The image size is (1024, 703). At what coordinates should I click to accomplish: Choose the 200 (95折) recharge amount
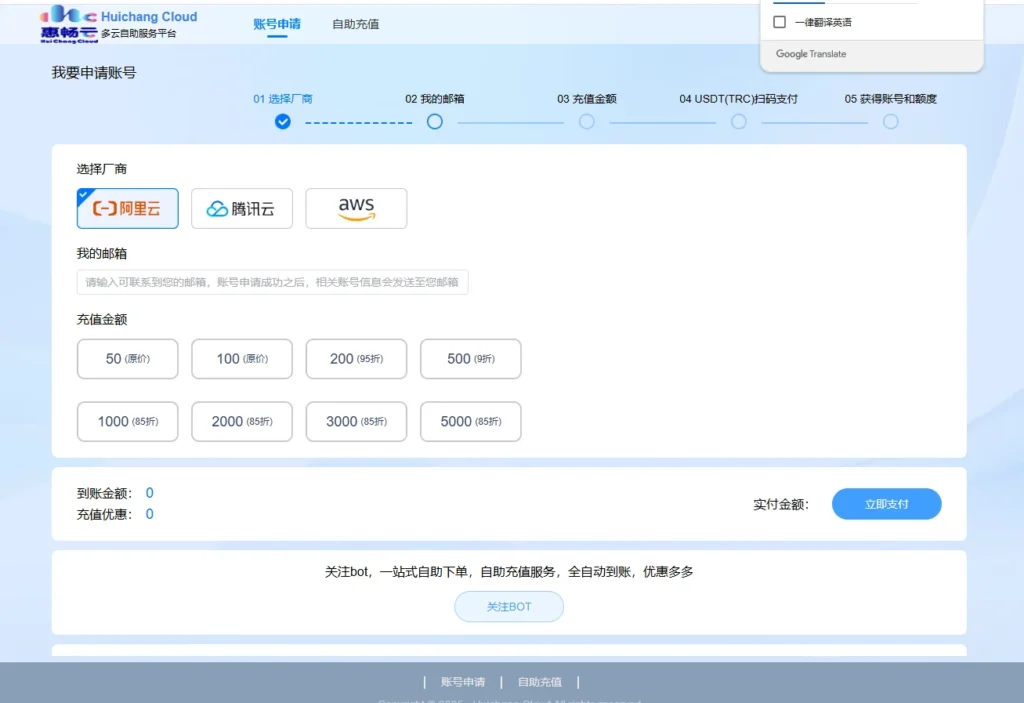(x=356, y=359)
